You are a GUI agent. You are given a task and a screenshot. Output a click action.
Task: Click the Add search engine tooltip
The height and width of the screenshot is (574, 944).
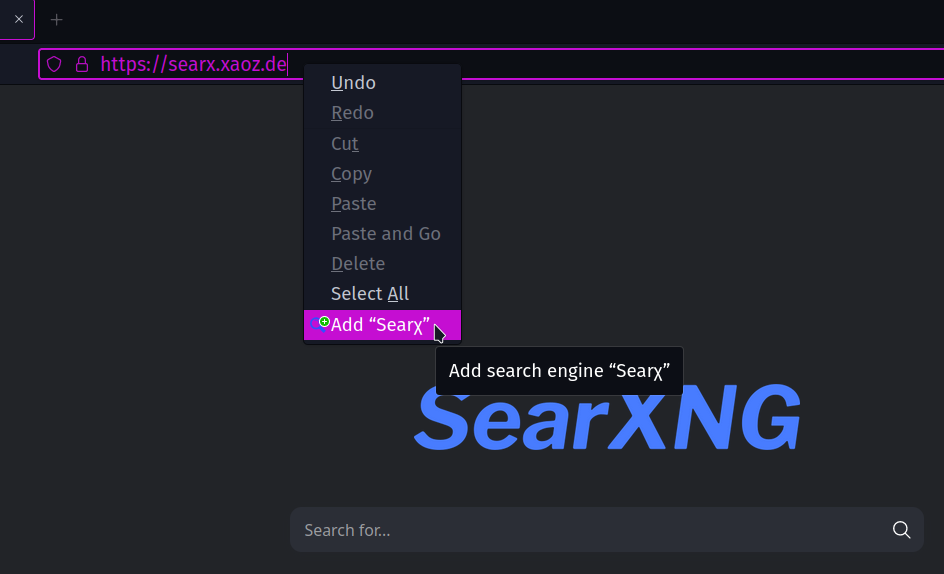click(559, 371)
